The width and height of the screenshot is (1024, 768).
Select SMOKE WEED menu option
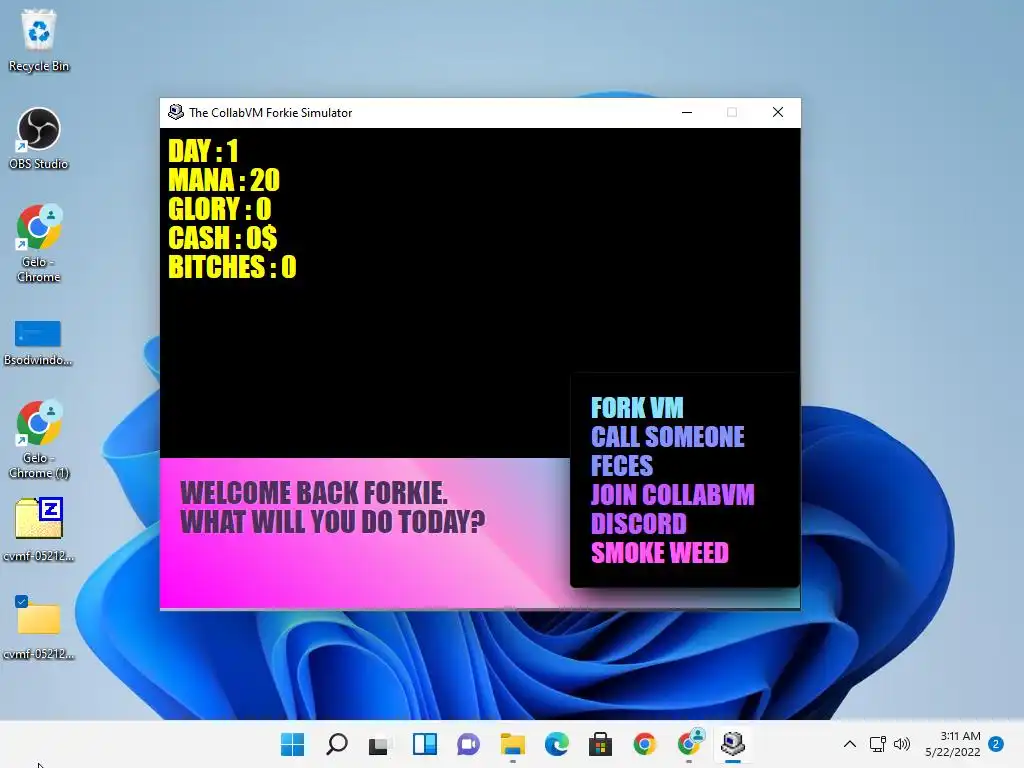pyautogui.click(x=660, y=553)
